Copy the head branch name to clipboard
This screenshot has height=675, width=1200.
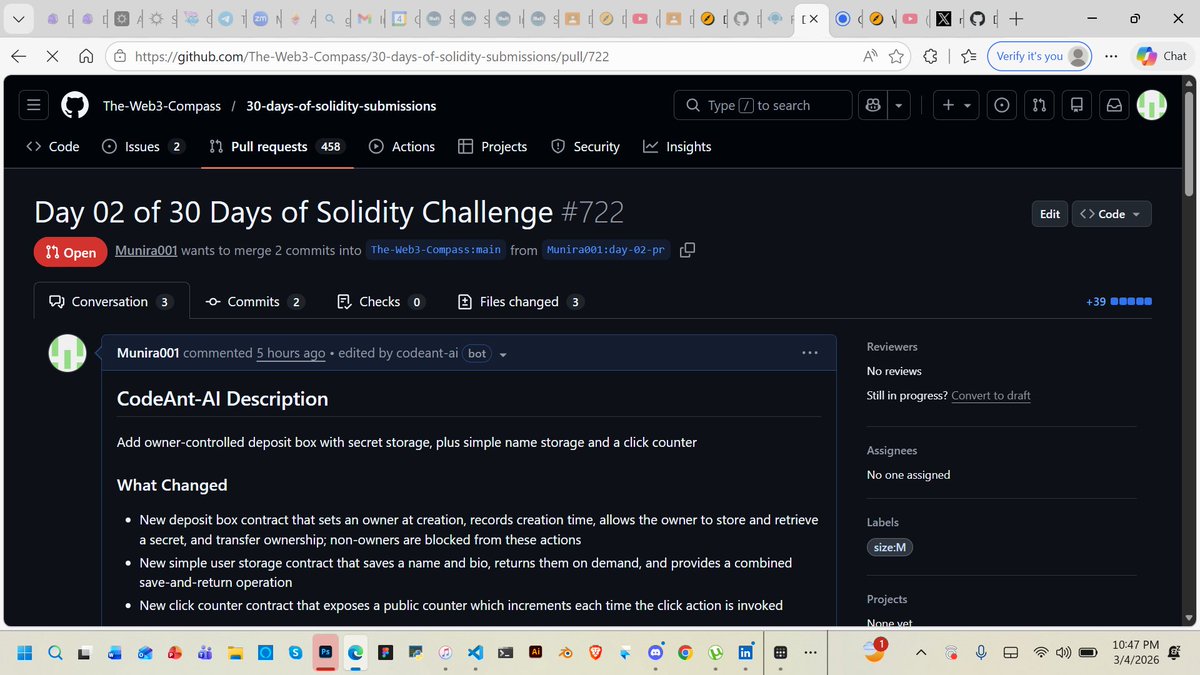687,250
